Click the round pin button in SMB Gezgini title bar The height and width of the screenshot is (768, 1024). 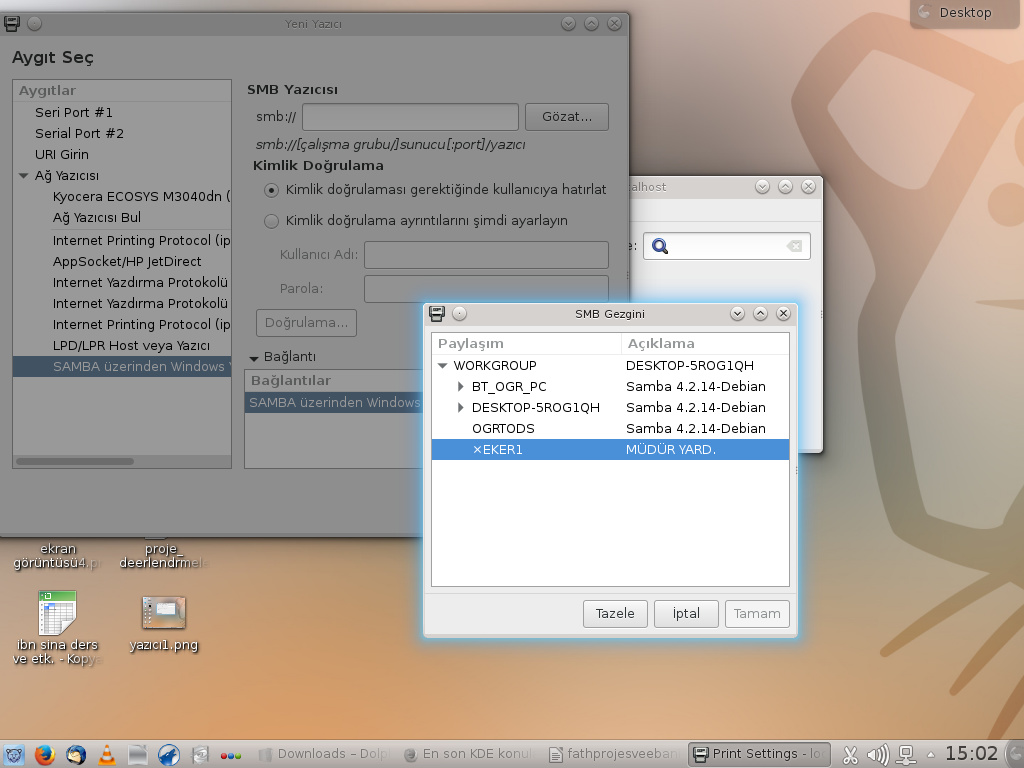click(x=460, y=314)
